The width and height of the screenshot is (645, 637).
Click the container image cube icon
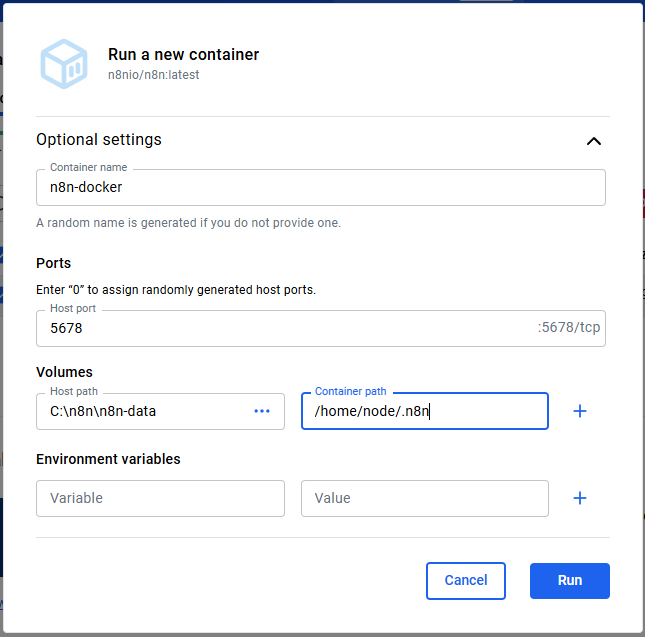[64, 64]
